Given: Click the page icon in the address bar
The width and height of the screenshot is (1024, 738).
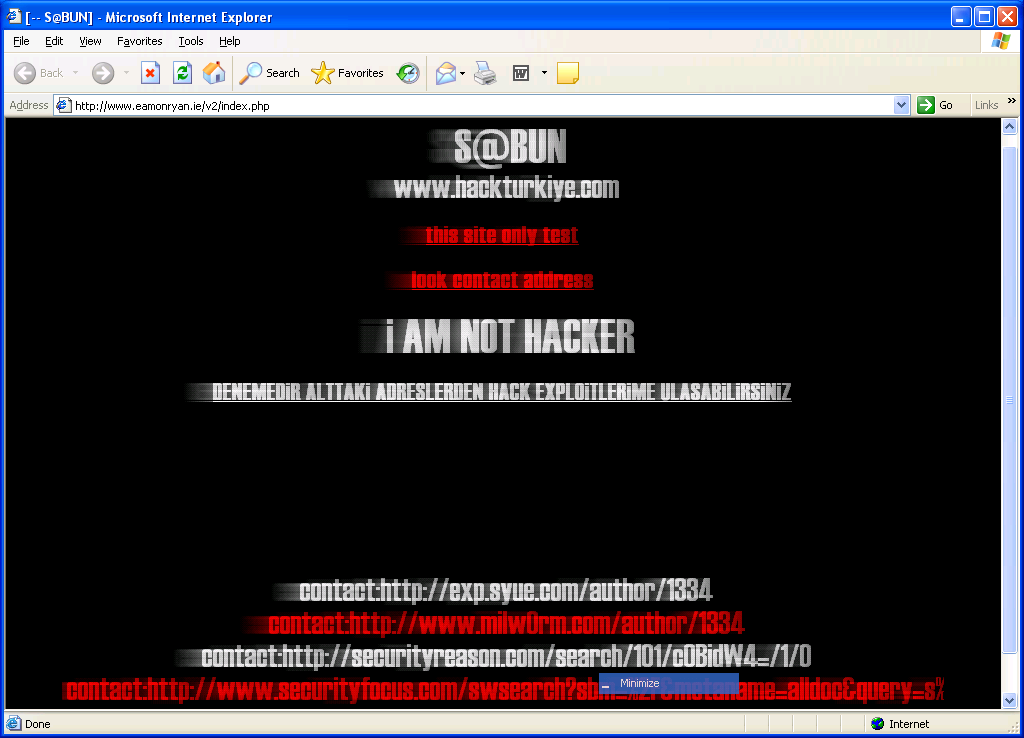Looking at the screenshot, I should (63, 105).
